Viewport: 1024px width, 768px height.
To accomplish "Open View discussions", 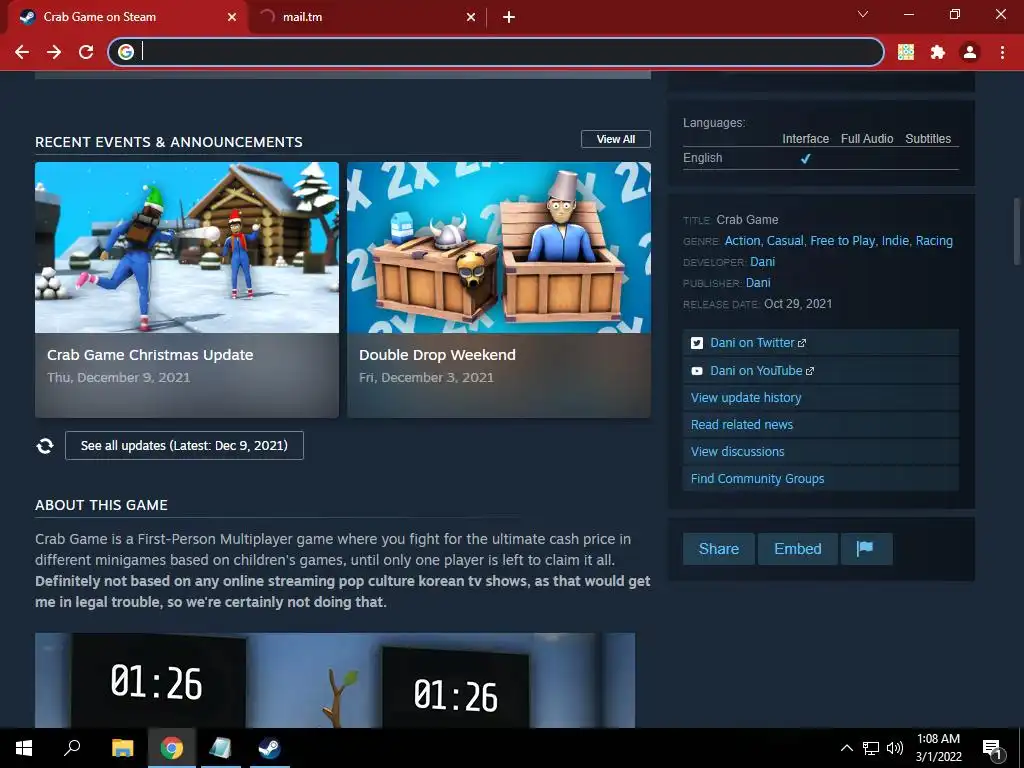I will (820, 451).
